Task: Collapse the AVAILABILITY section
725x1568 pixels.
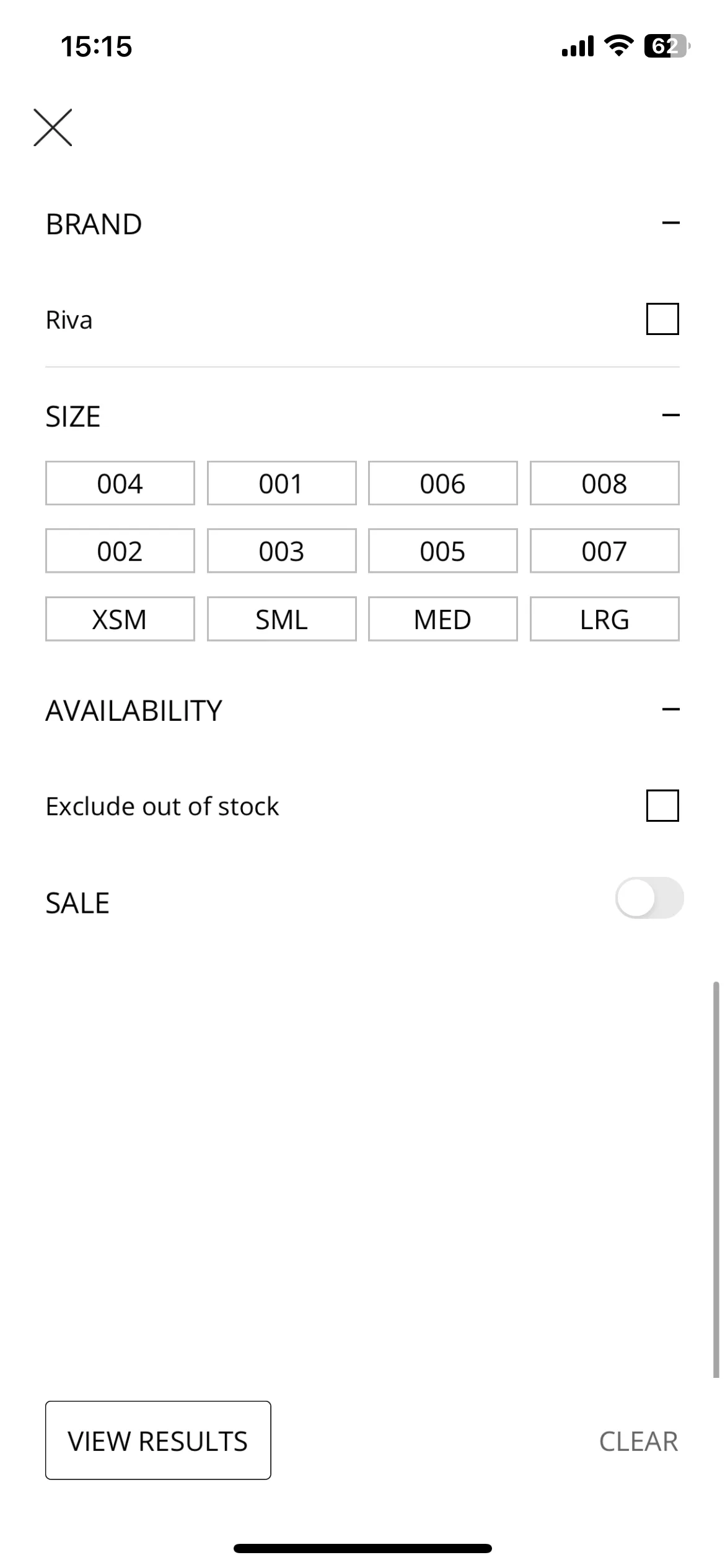Action: 671,710
